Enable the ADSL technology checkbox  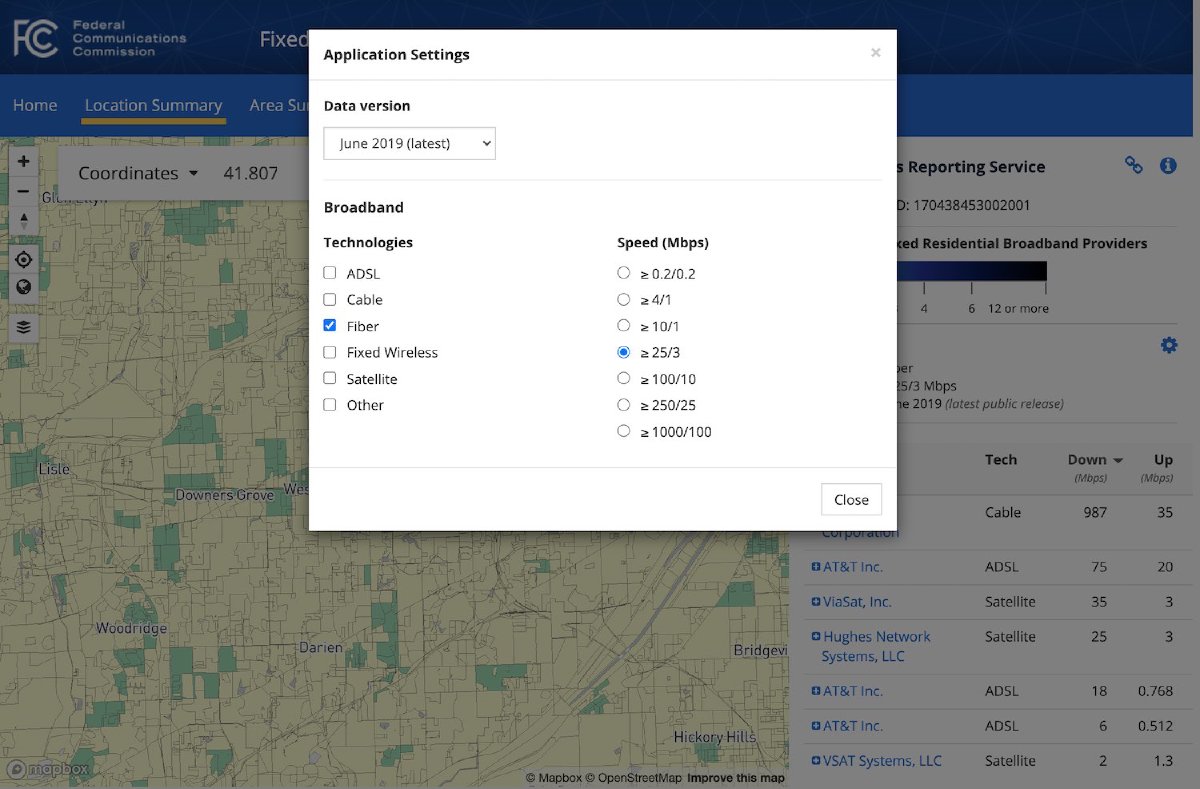330,273
